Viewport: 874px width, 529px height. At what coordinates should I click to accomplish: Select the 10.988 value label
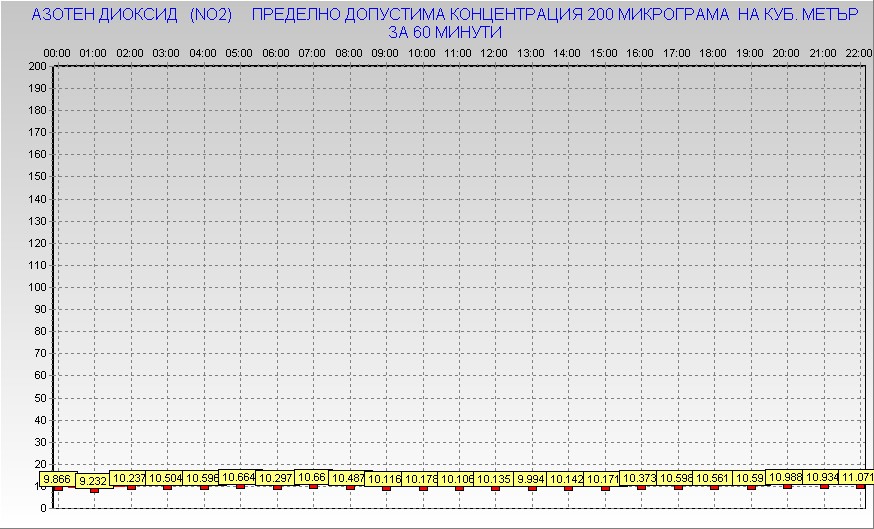click(786, 477)
